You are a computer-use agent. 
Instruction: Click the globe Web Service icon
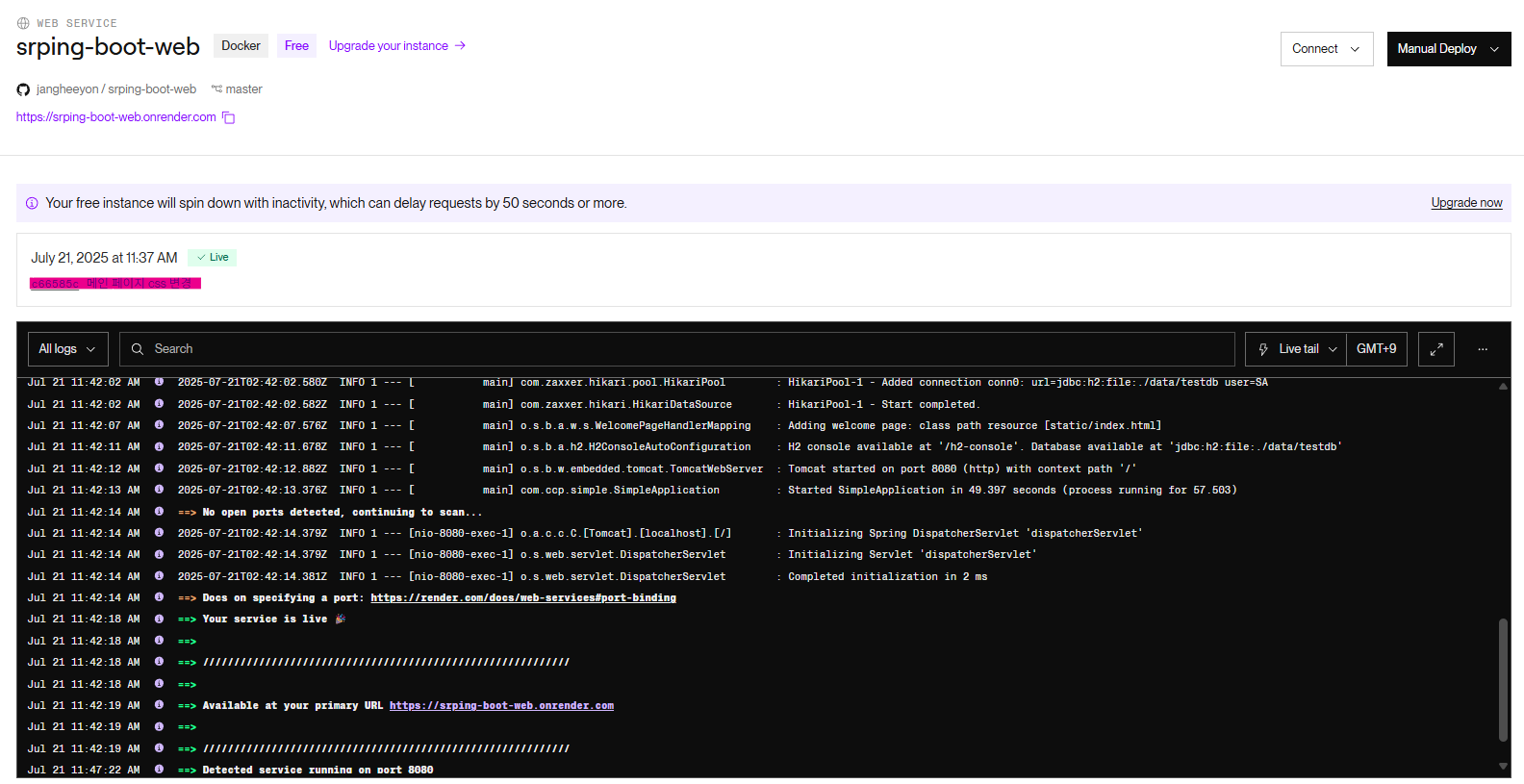point(23,23)
